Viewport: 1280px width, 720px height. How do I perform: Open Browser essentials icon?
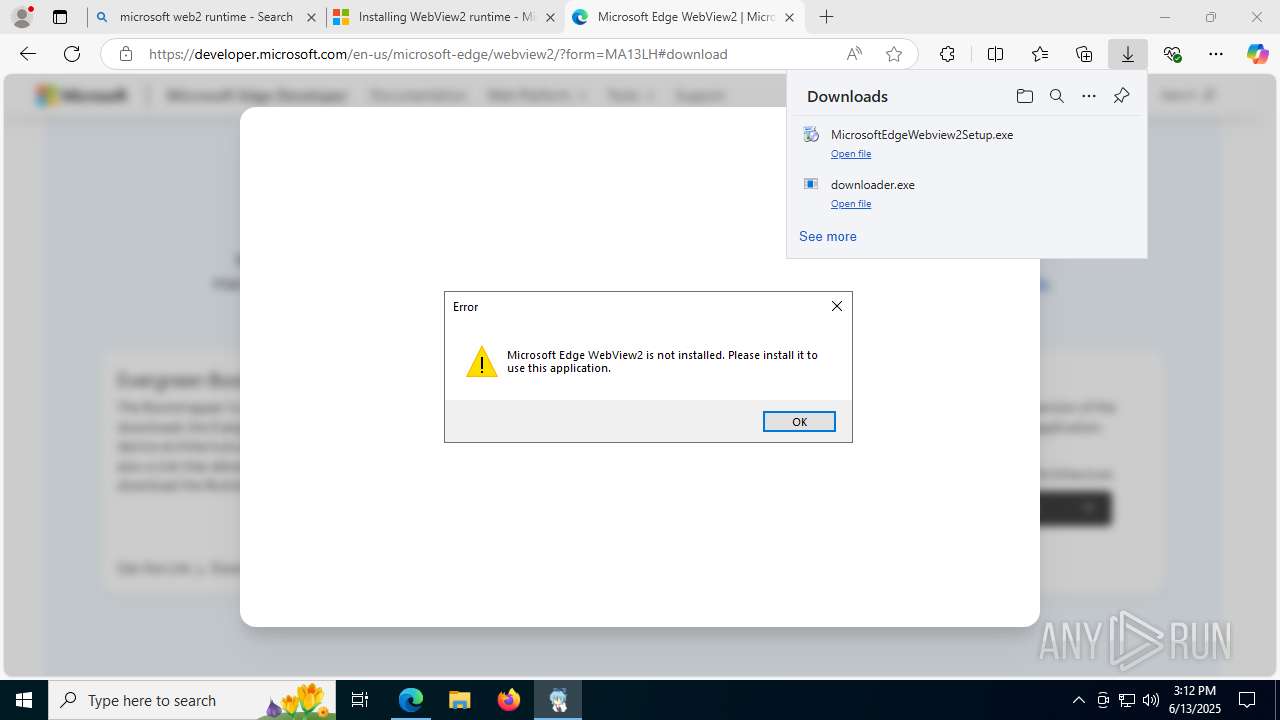coord(1173,54)
